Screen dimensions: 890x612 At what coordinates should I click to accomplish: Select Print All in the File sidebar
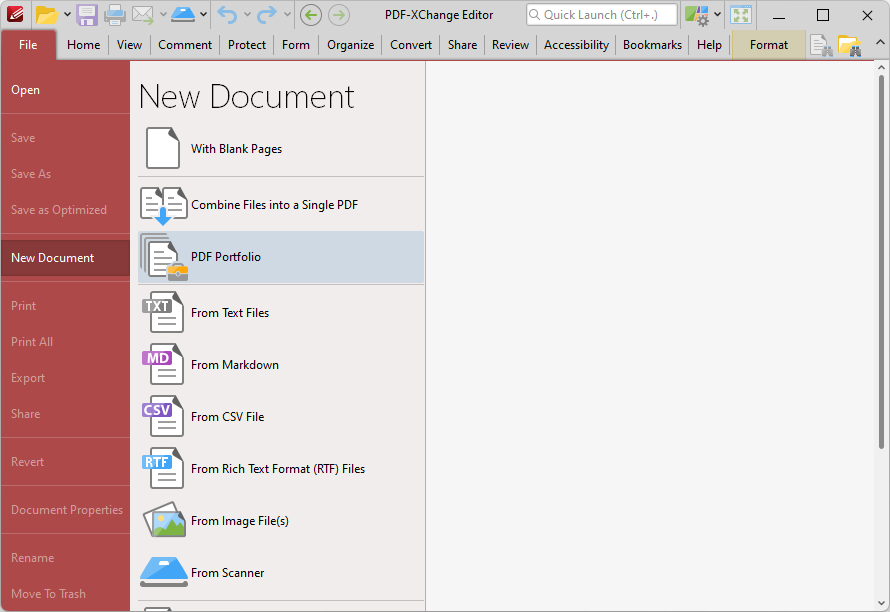tap(65, 342)
